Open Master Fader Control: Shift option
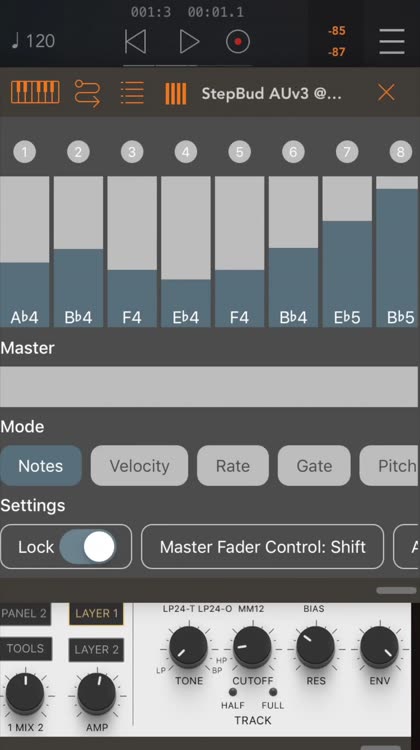The image size is (420, 750). click(x=263, y=547)
